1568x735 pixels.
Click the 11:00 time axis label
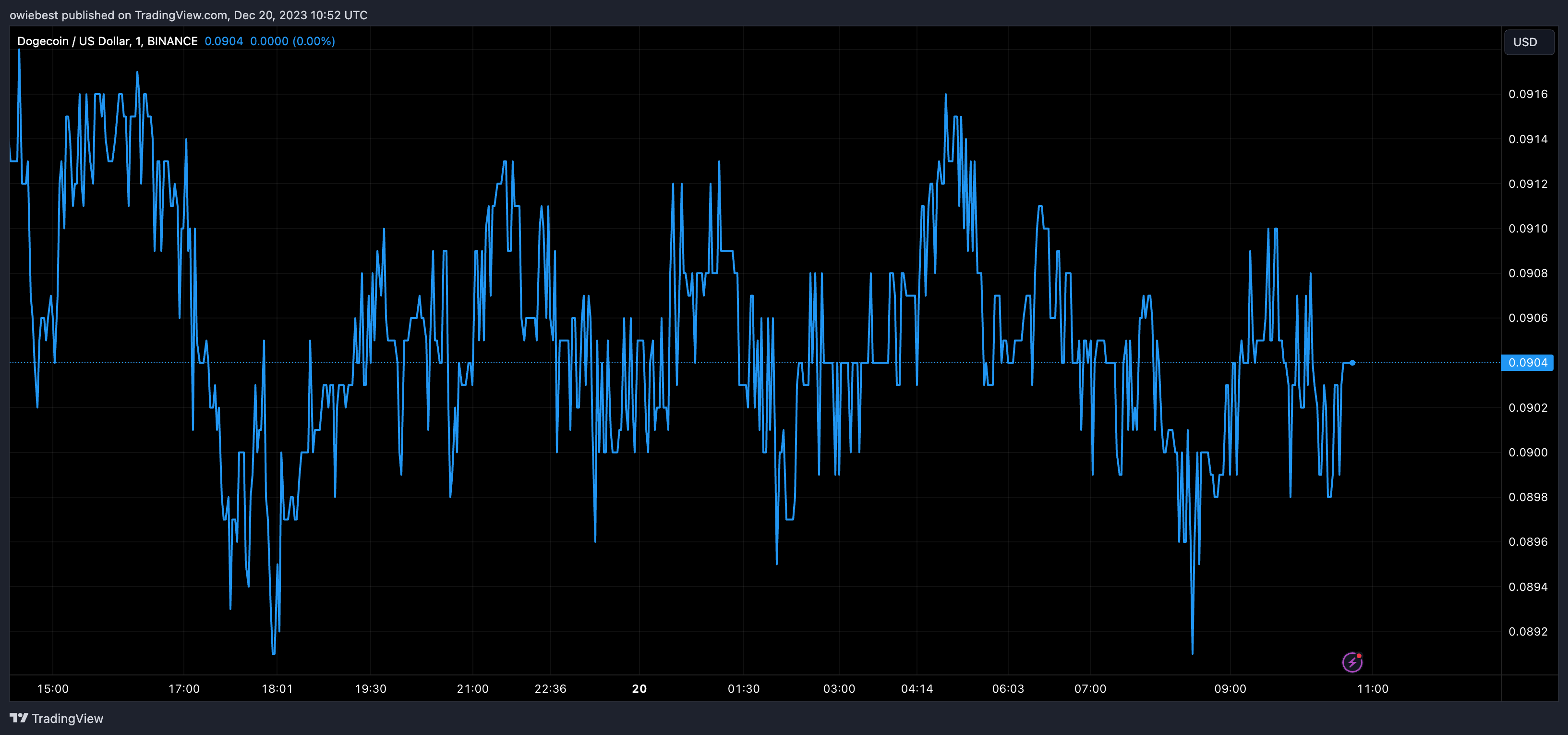pos(1373,689)
